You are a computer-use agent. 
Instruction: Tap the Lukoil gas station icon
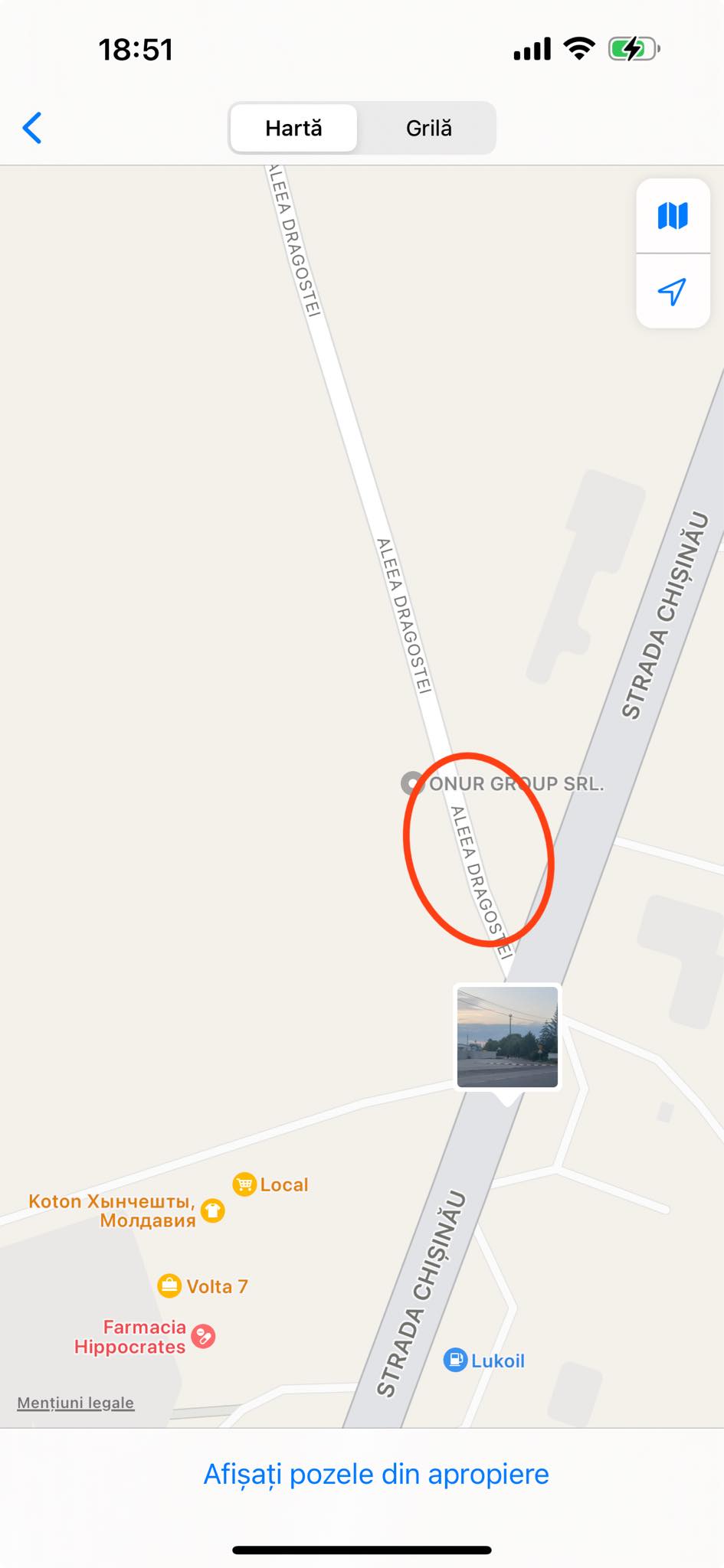point(455,1360)
